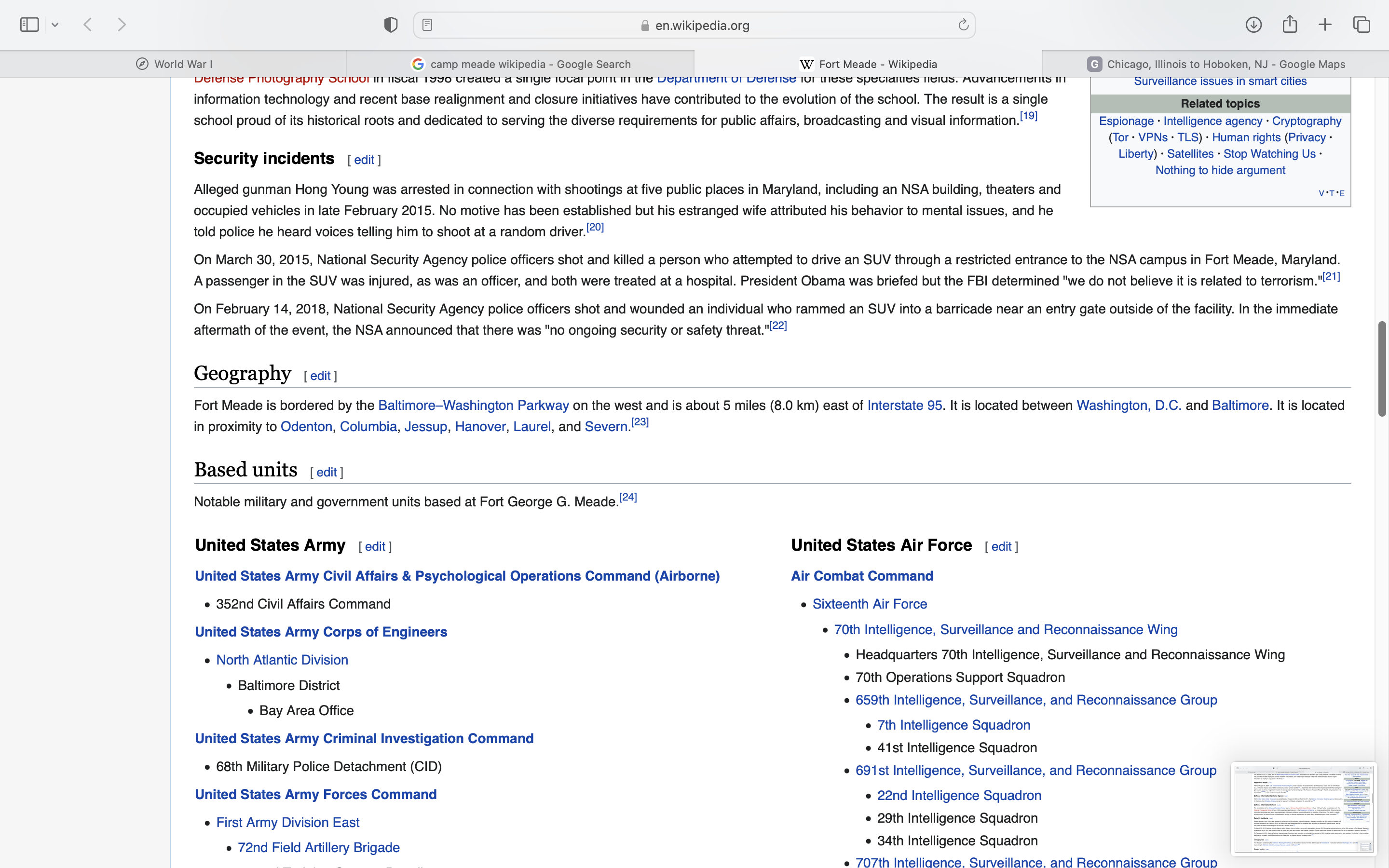Open the Stop Watching Us link

[x=1269, y=154]
